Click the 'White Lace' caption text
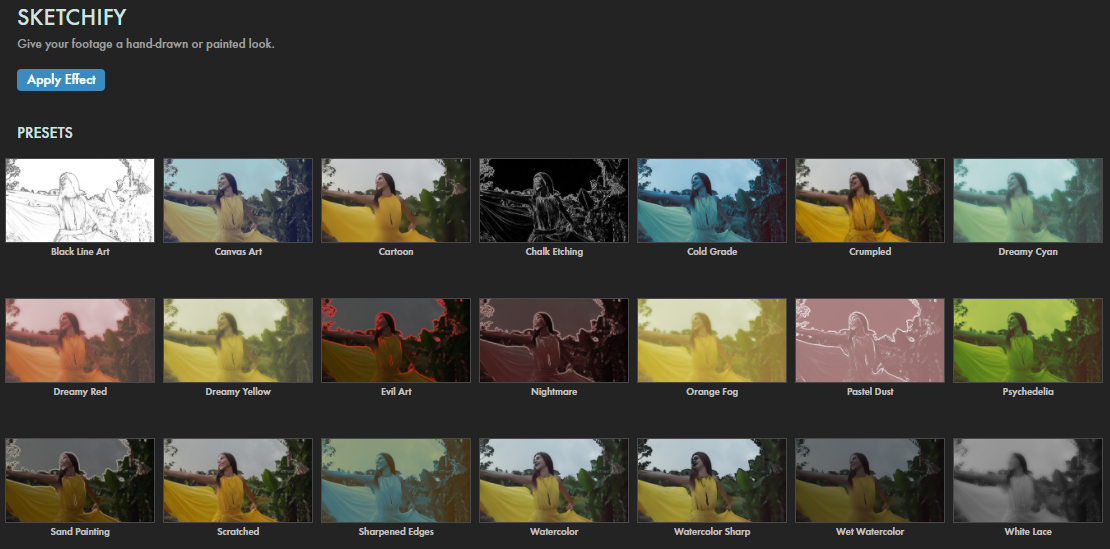Screen dimensions: 1110x549 (1028, 532)
